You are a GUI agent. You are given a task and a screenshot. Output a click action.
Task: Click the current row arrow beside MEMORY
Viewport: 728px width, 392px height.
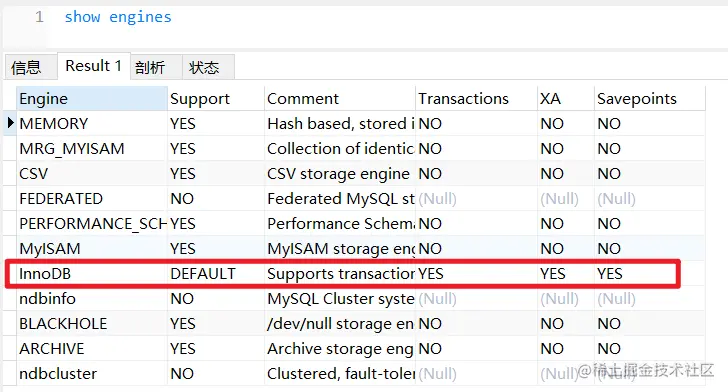point(10,123)
